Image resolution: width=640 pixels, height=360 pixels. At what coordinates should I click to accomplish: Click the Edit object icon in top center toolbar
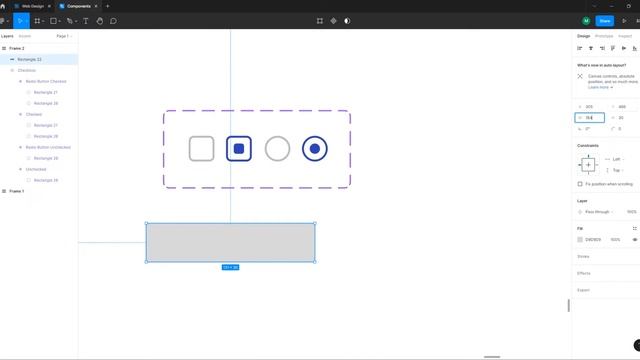[x=320, y=21]
